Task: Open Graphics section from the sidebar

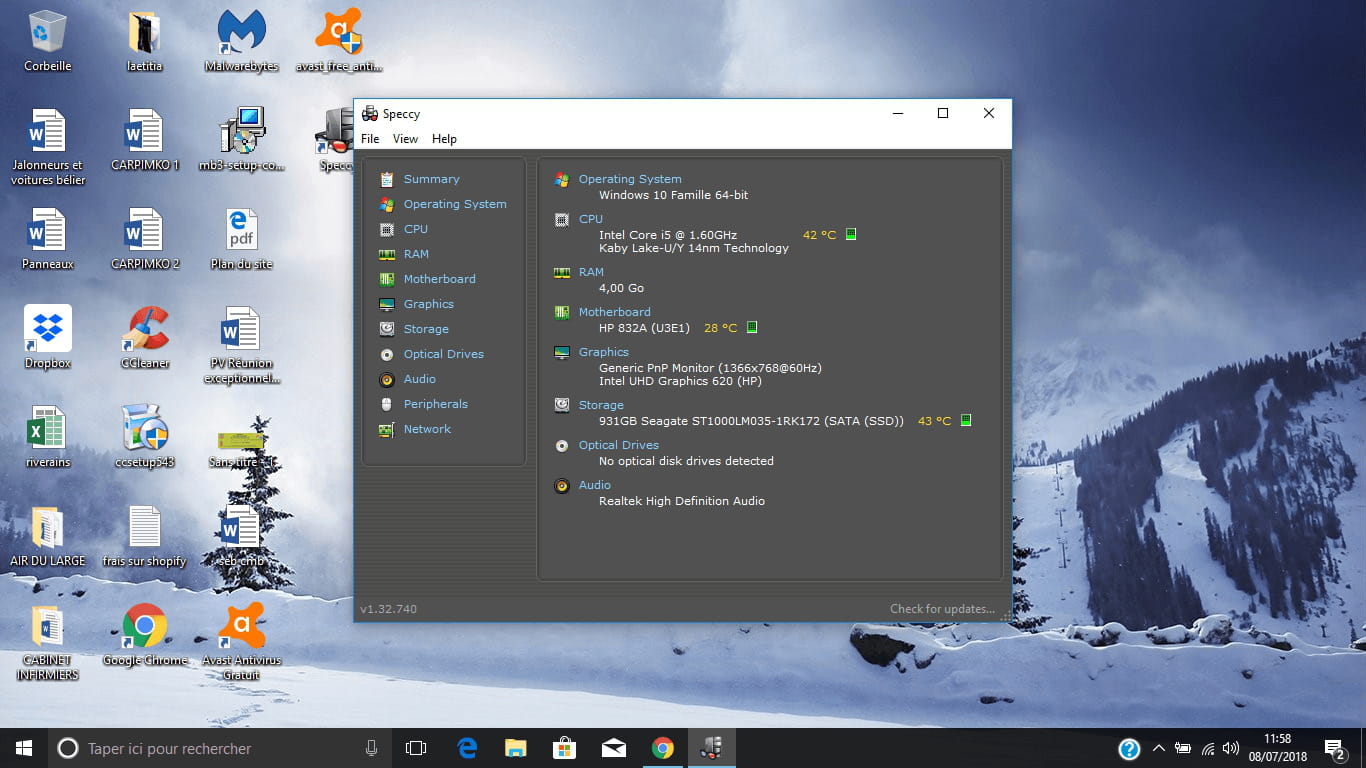Action: (428, 304)
